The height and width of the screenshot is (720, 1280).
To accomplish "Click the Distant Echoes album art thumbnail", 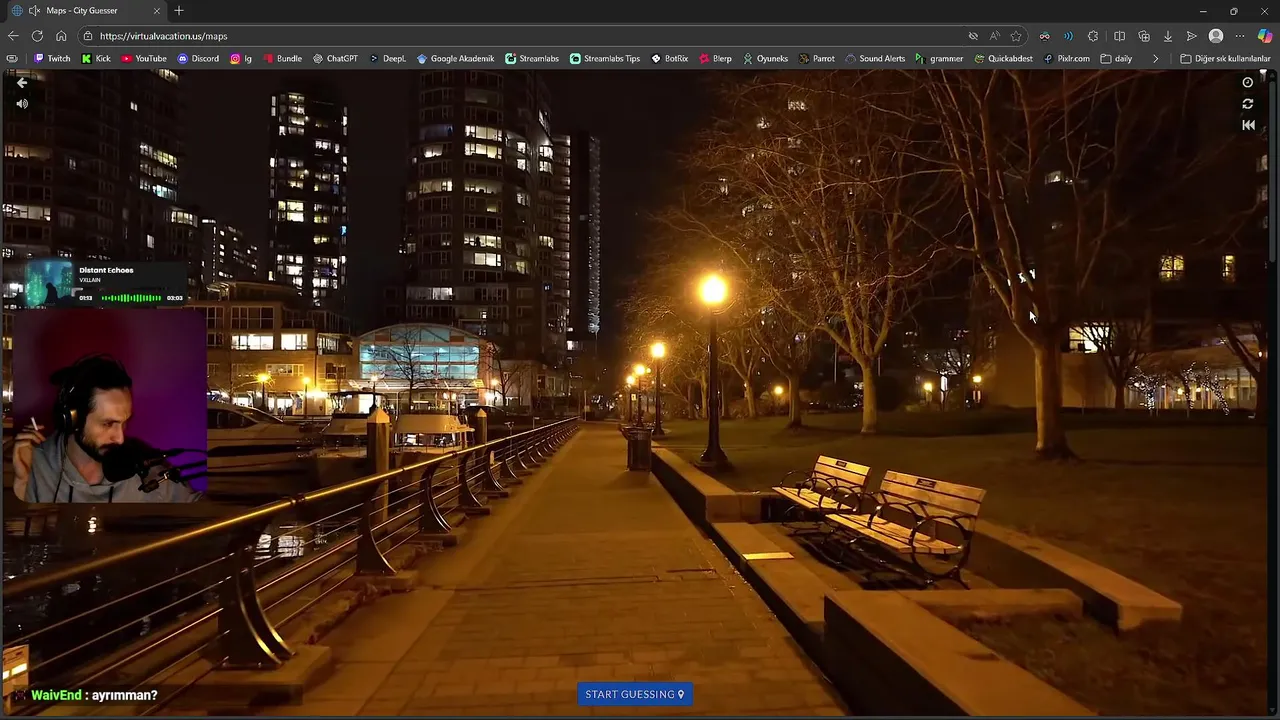I will [50, 283].
